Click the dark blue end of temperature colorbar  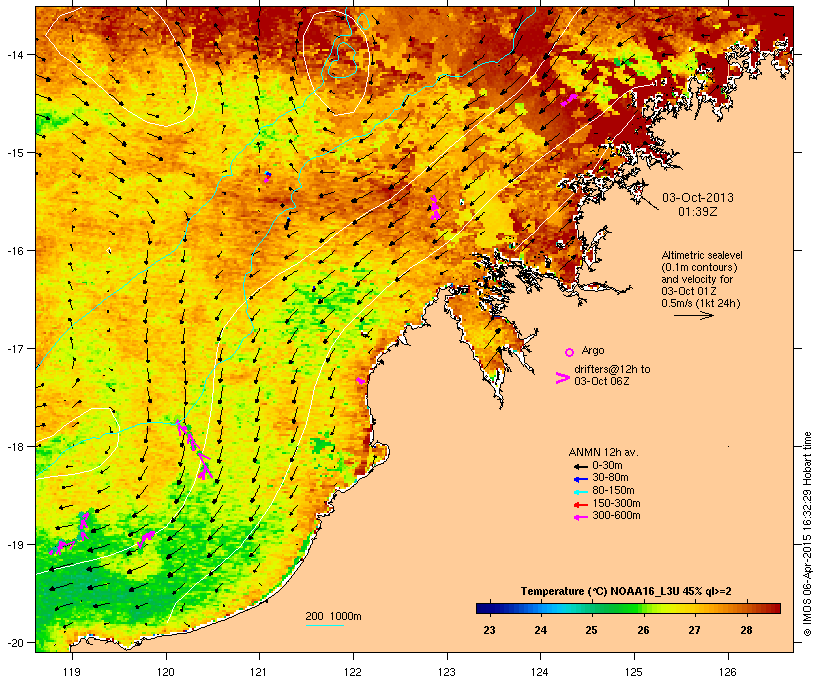(484, 608)
